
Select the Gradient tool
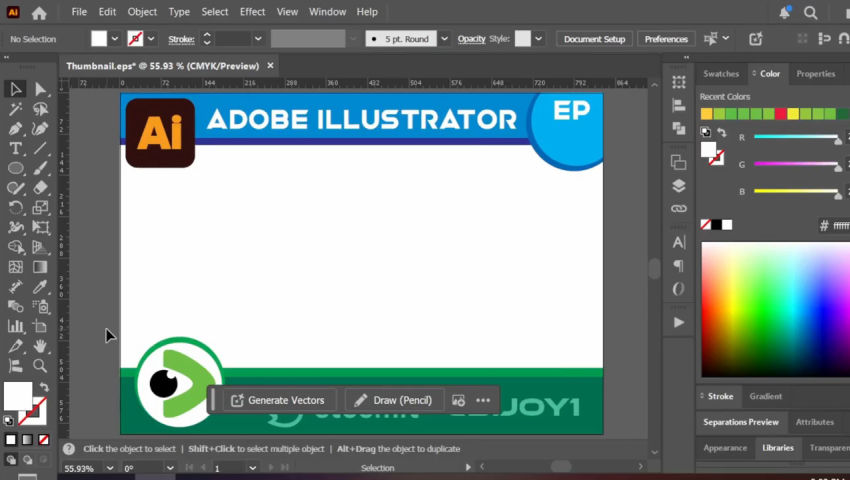tap(40, 267)
